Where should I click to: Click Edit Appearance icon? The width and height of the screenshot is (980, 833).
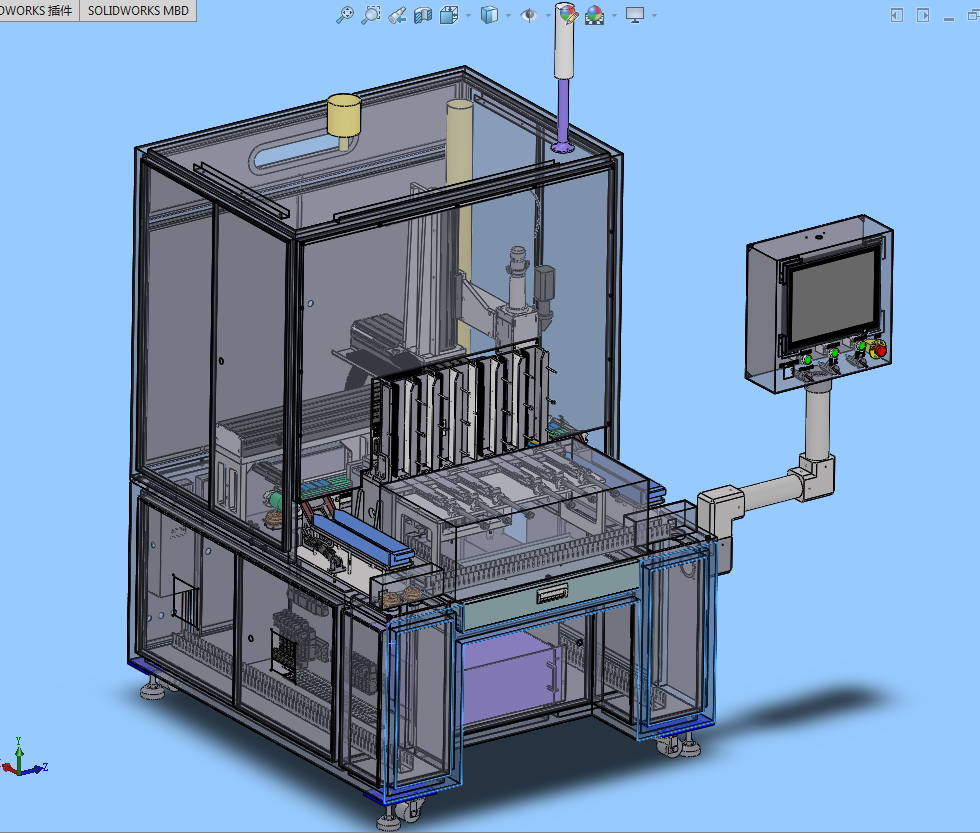coord(568,14)
